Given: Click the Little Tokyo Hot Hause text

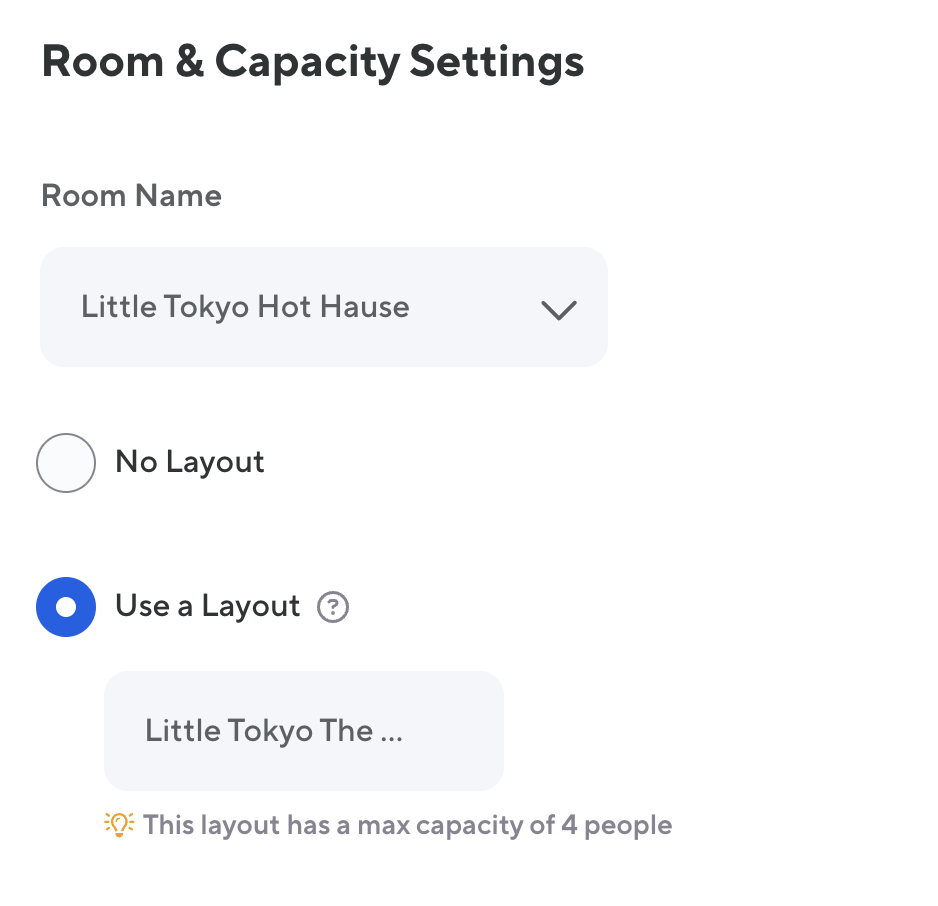Looking at the screenshot, I should (245, 307).
